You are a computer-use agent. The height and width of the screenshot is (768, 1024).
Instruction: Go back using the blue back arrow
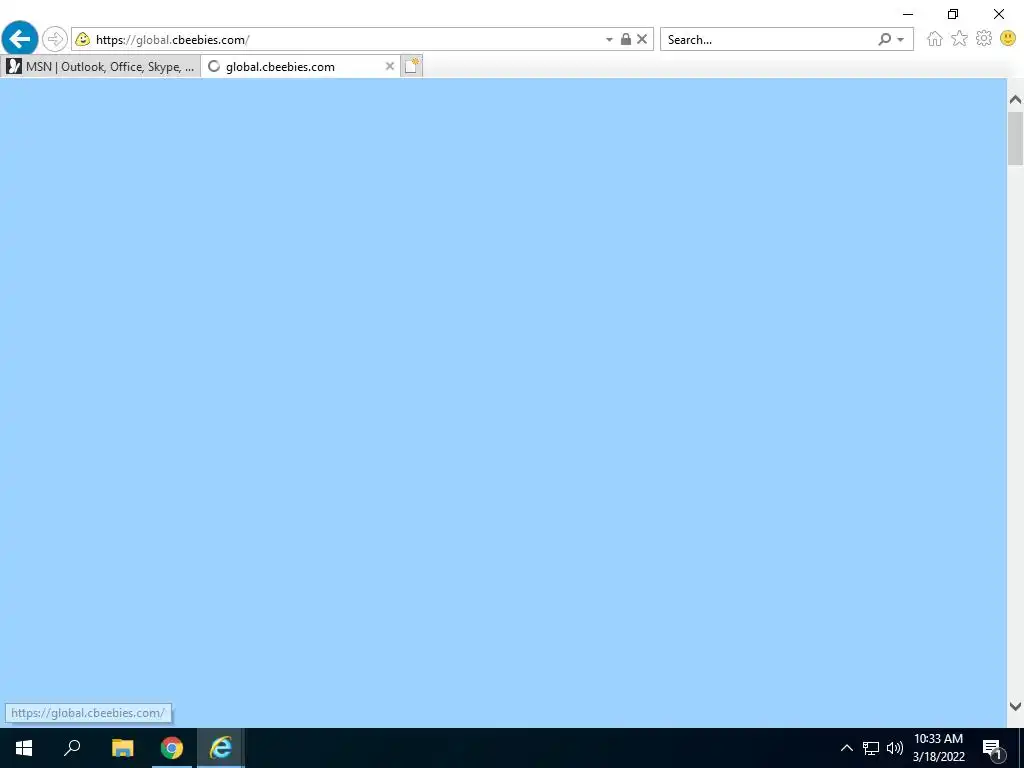click(20, 39)
